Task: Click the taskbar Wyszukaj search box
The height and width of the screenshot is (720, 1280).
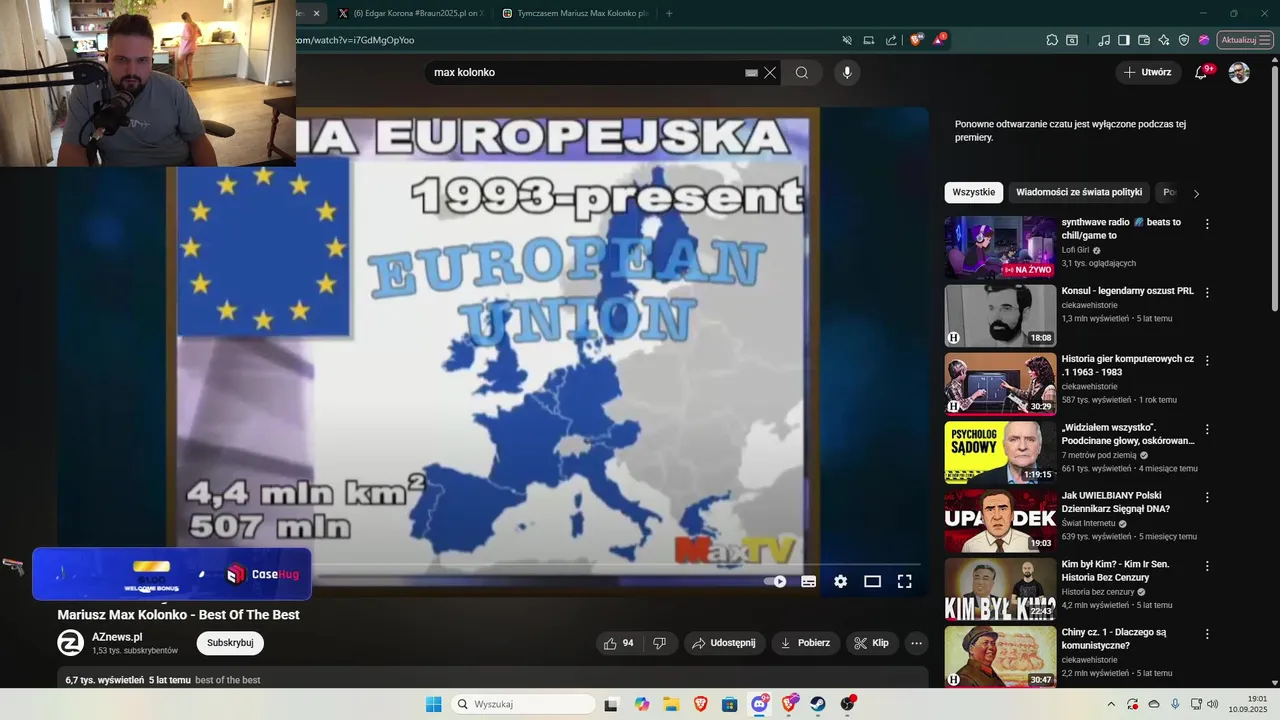Action: click(525, 704)
